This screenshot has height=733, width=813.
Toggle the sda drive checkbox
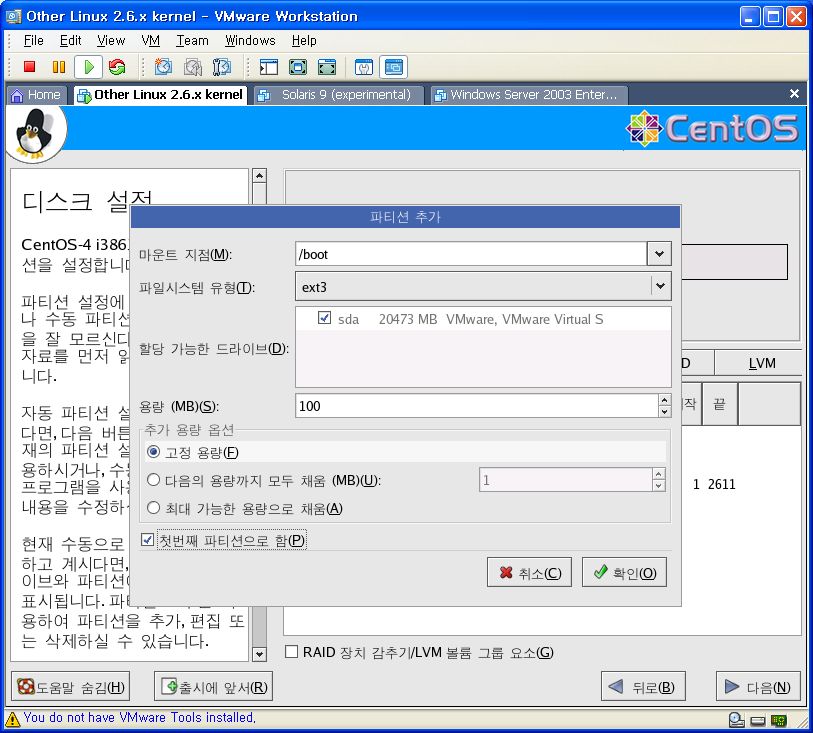click(x=324, y=318)
